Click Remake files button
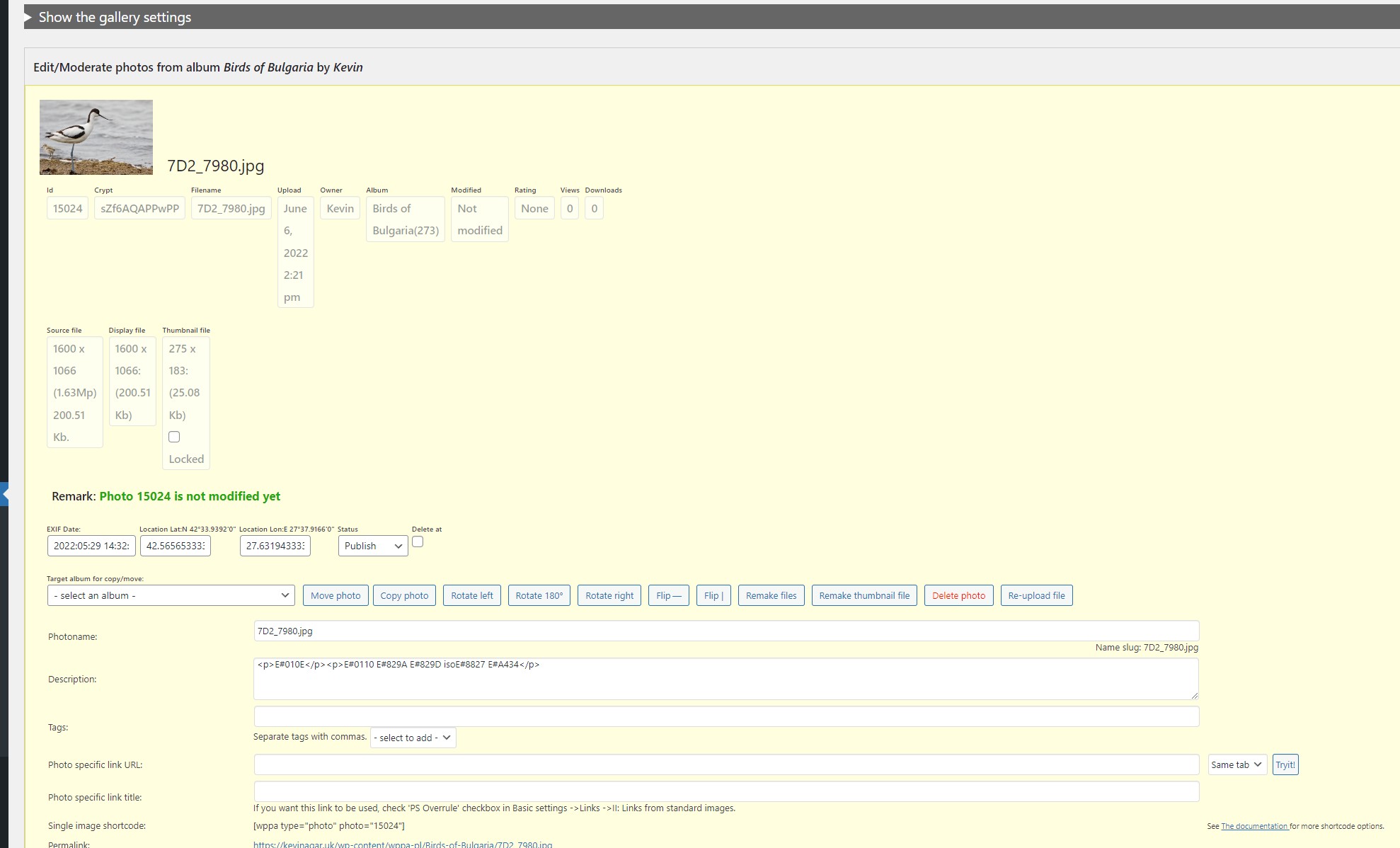The height and width of the screenshot is (848, 1400). click(x=771, y=595)
